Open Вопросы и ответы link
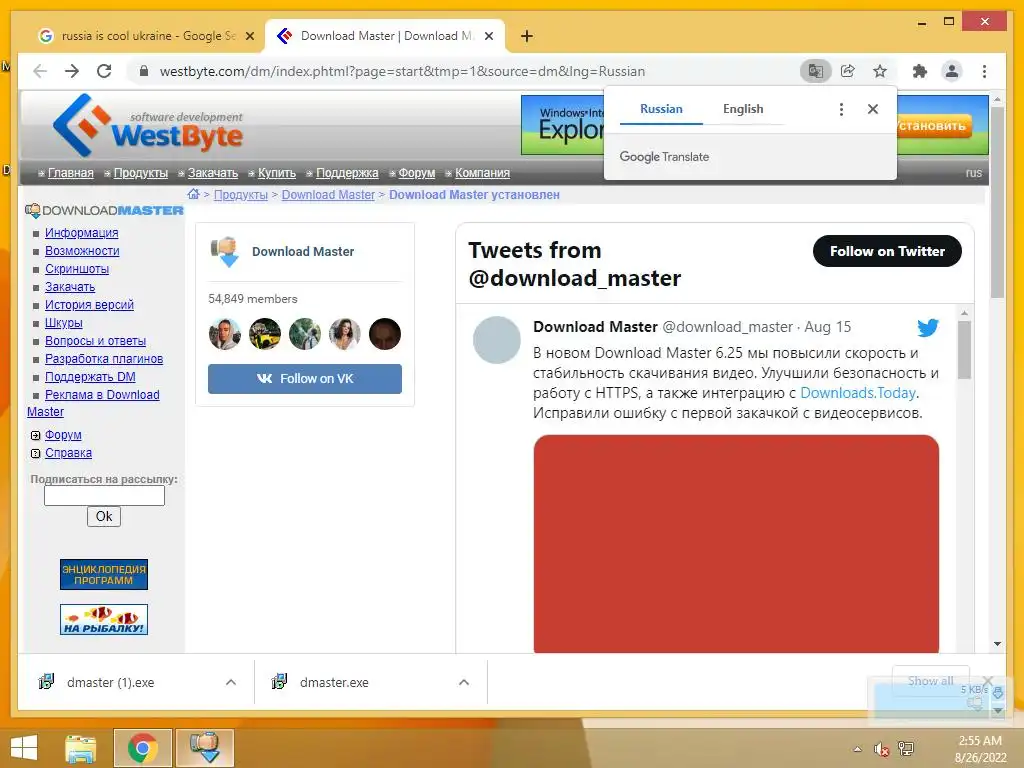 coord(95,341)
